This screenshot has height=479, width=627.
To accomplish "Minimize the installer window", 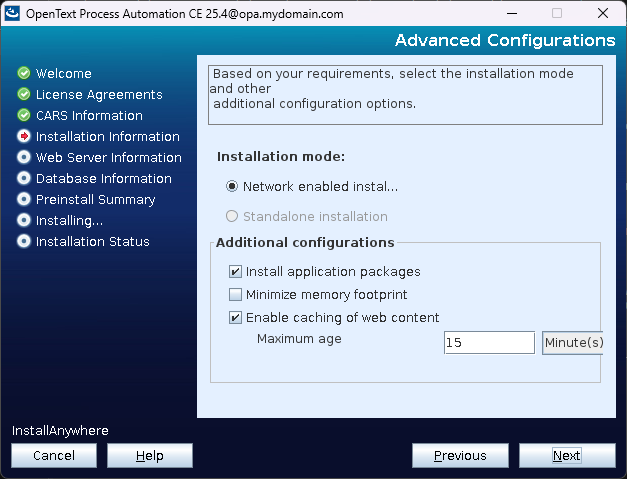I will tap(512, 13).
